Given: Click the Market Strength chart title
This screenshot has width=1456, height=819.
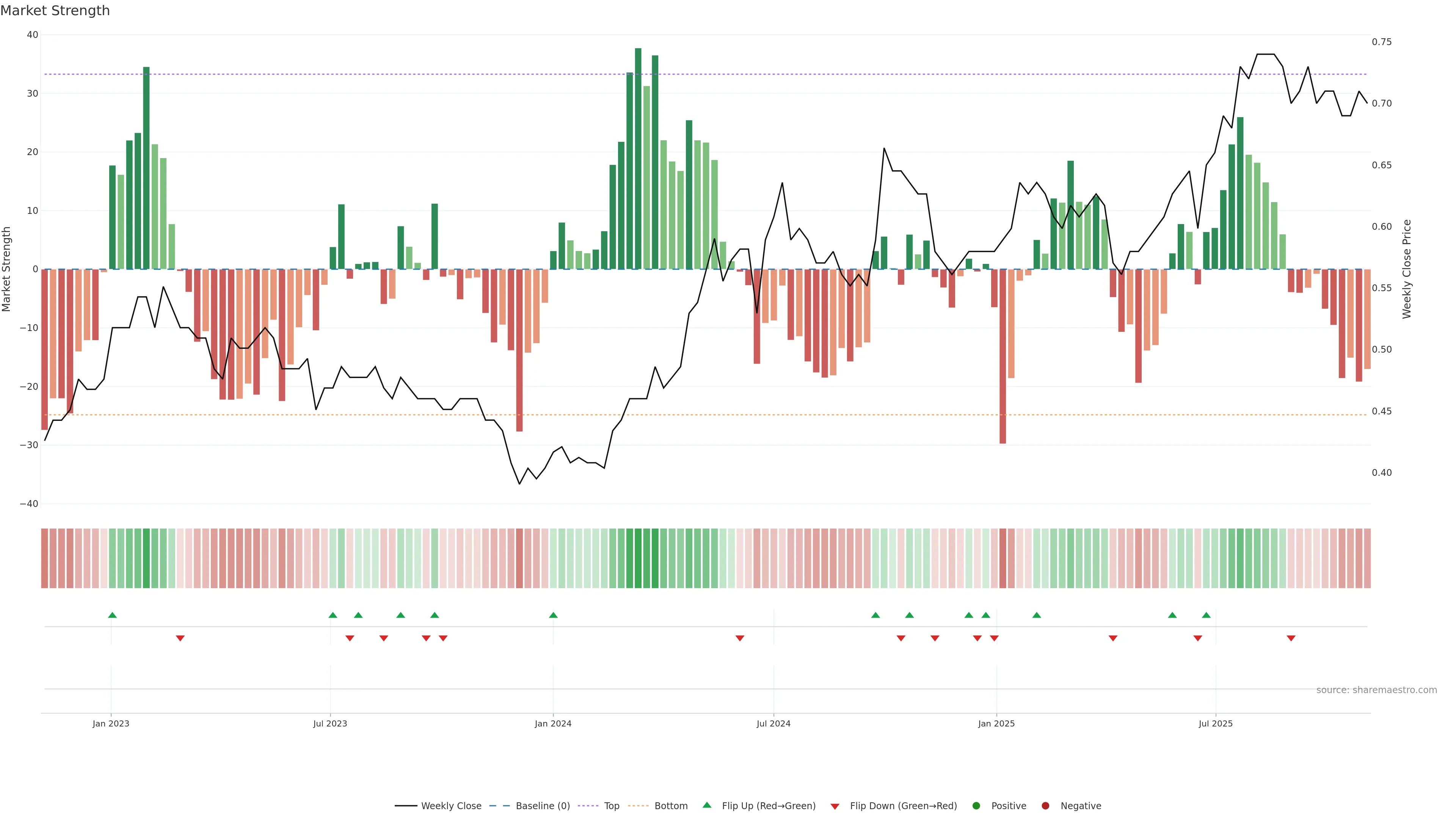Looking at the screenshot, I should 55,11.
